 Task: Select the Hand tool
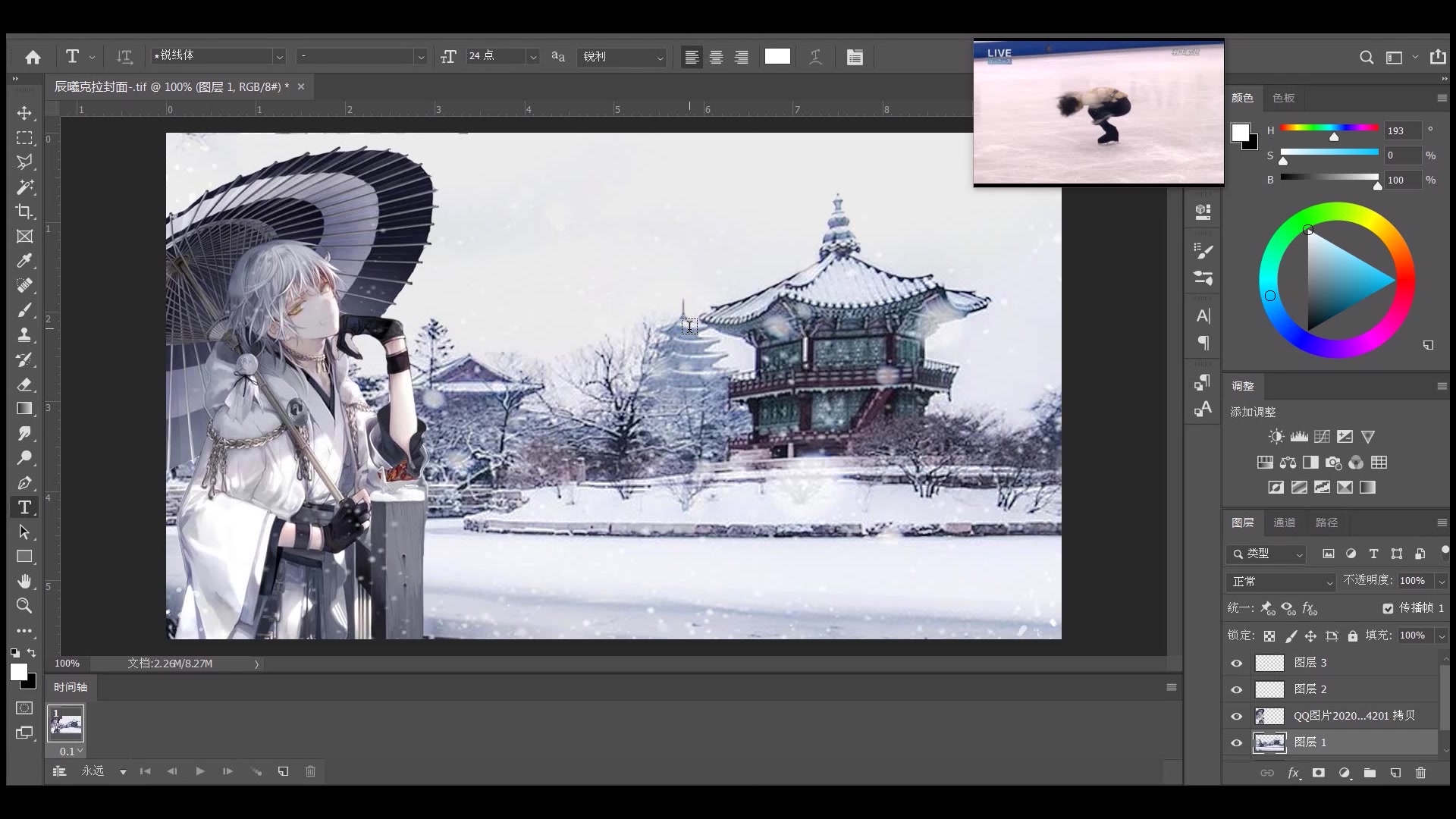(x=24, y=581)
